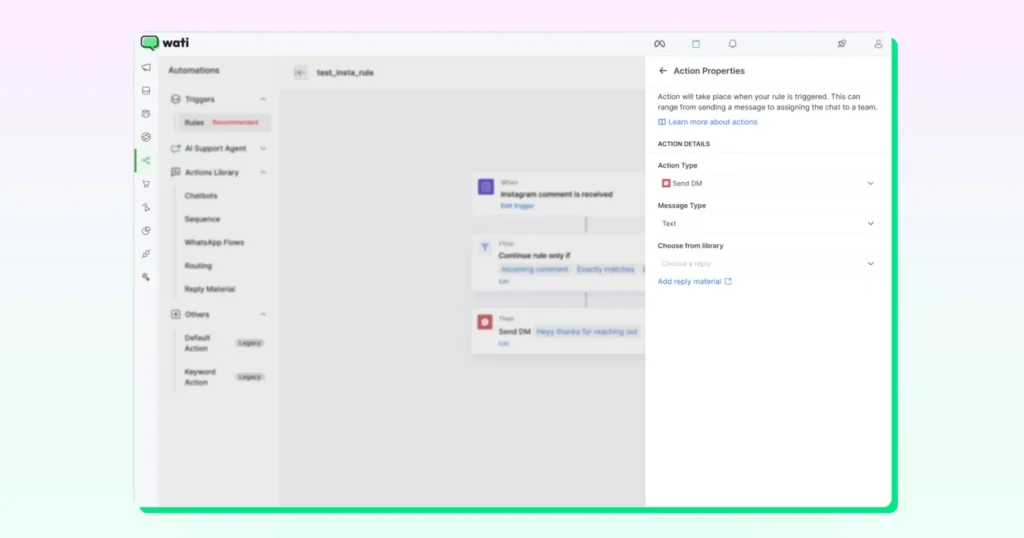The width and height of the screenshot is (1024, 538).
Task: Click the back arrow beside Action Properties
Action: click(x=663, y=71)
